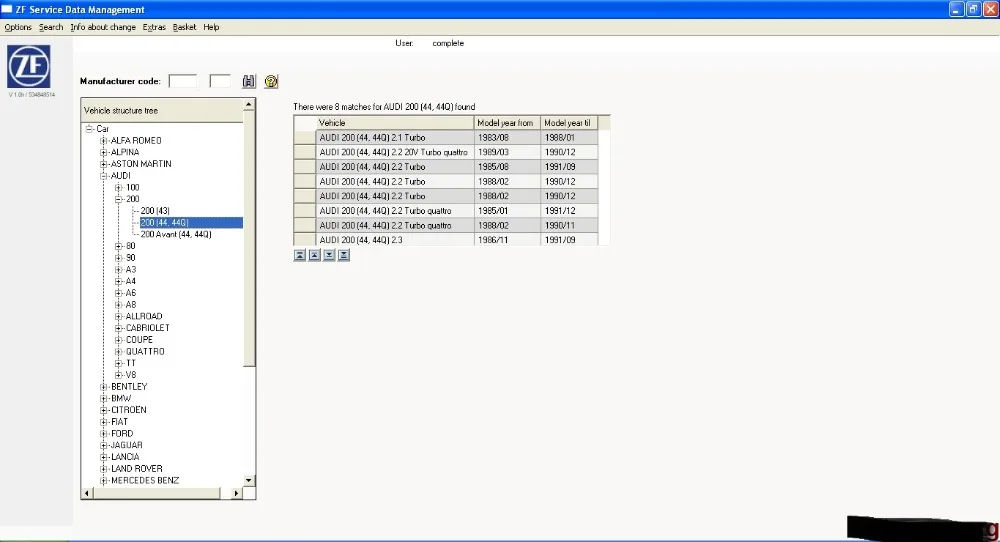The height and width of the screenshot is (542, 1000).
Task: Click the second Manufacturer code input box
Action: click(x=220, y=81)
